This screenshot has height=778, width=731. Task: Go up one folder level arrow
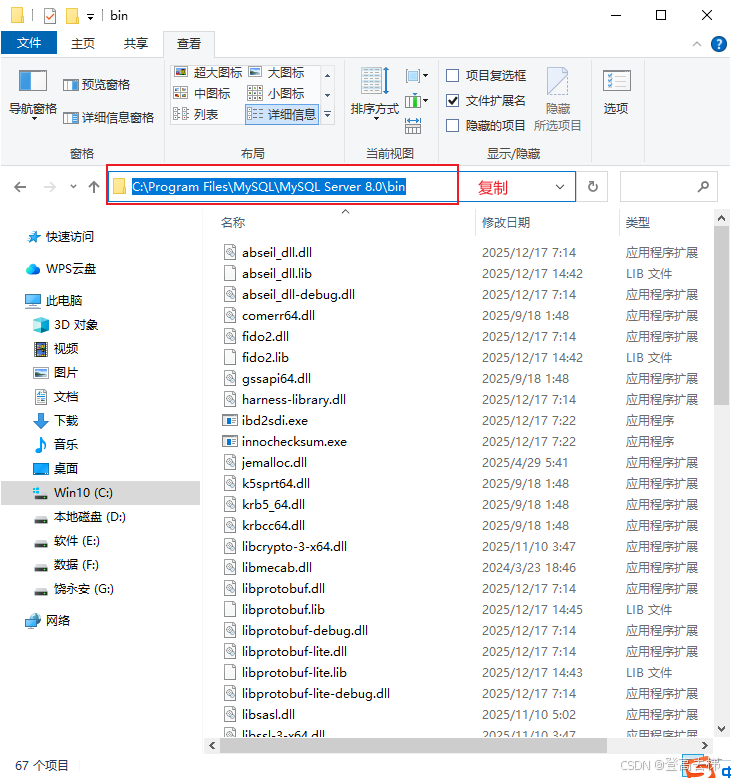(93, 187)
